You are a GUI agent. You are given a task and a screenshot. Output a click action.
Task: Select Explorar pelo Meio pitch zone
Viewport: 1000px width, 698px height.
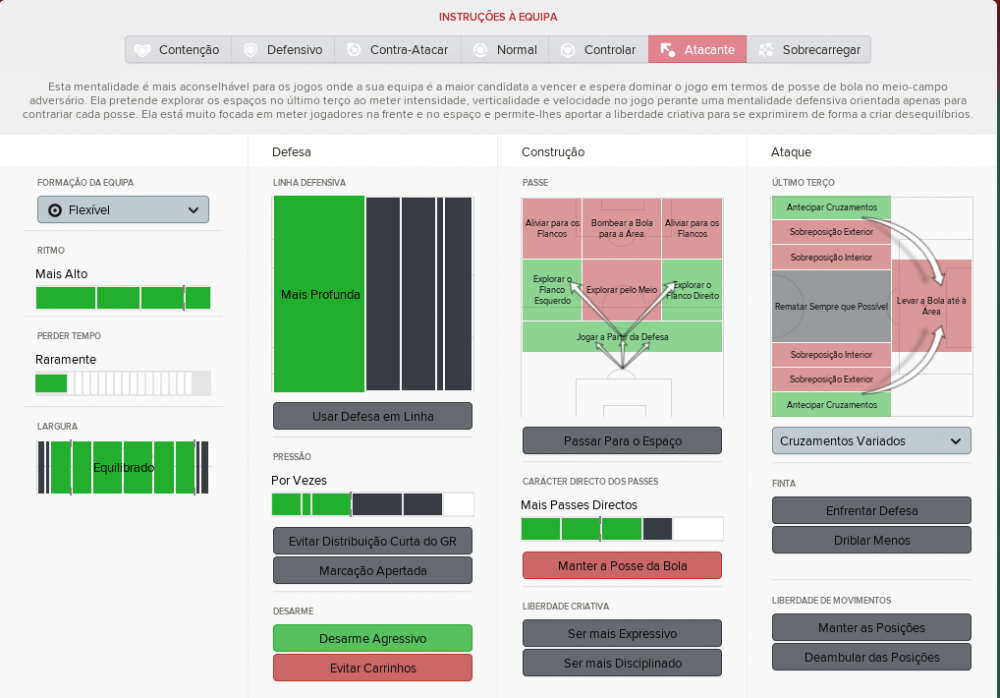(x=621, y=290)
